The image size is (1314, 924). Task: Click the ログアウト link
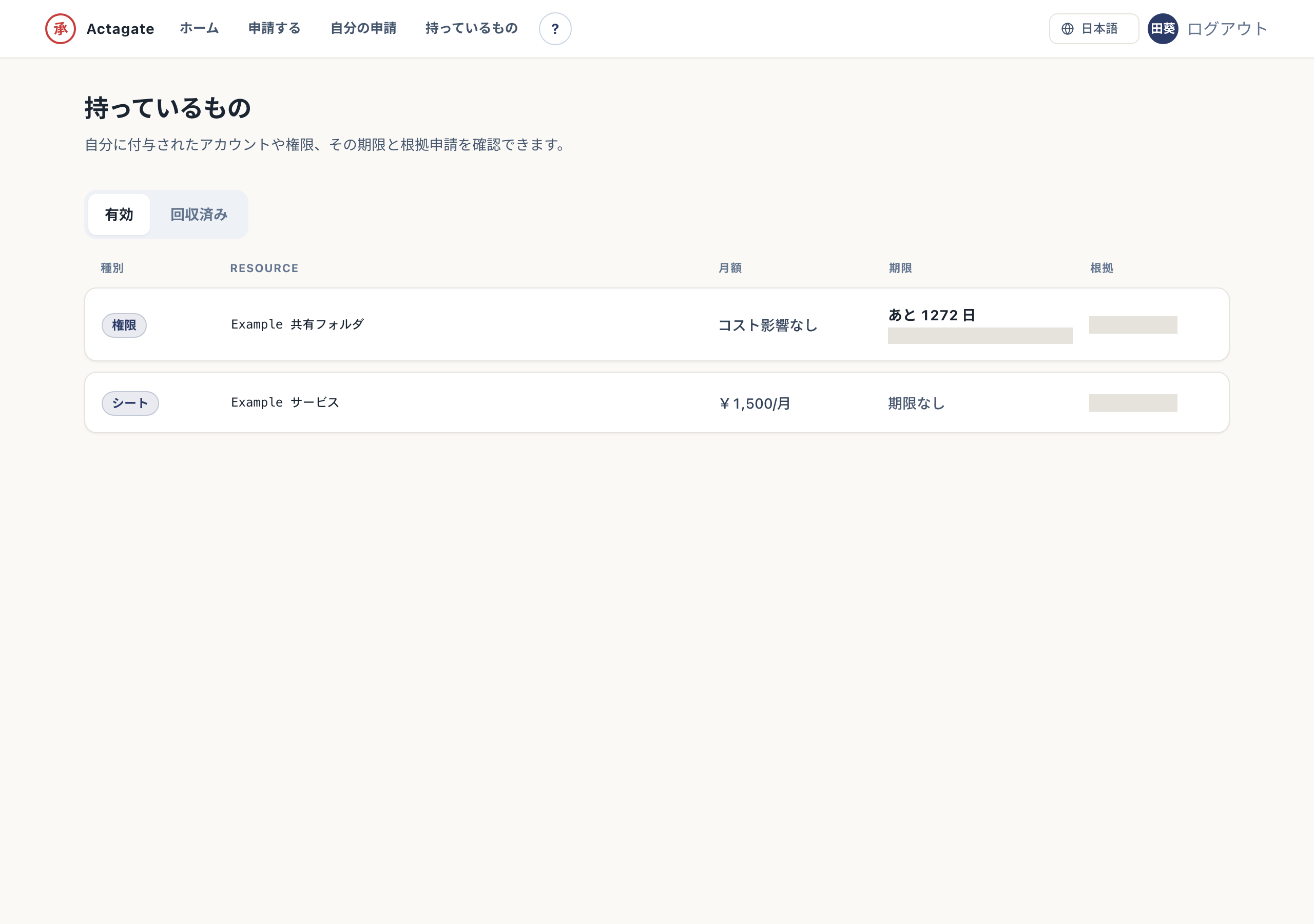point(1228,29)
